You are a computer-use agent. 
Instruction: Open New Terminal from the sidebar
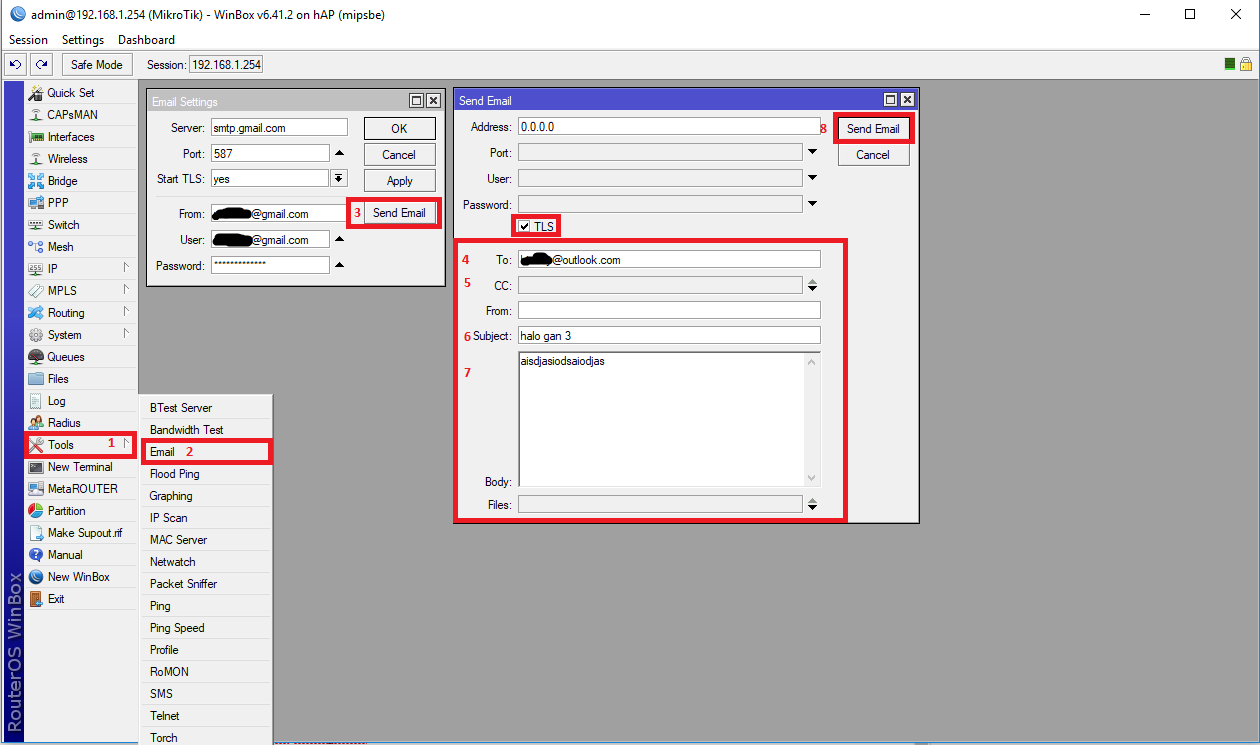[80, 467]
